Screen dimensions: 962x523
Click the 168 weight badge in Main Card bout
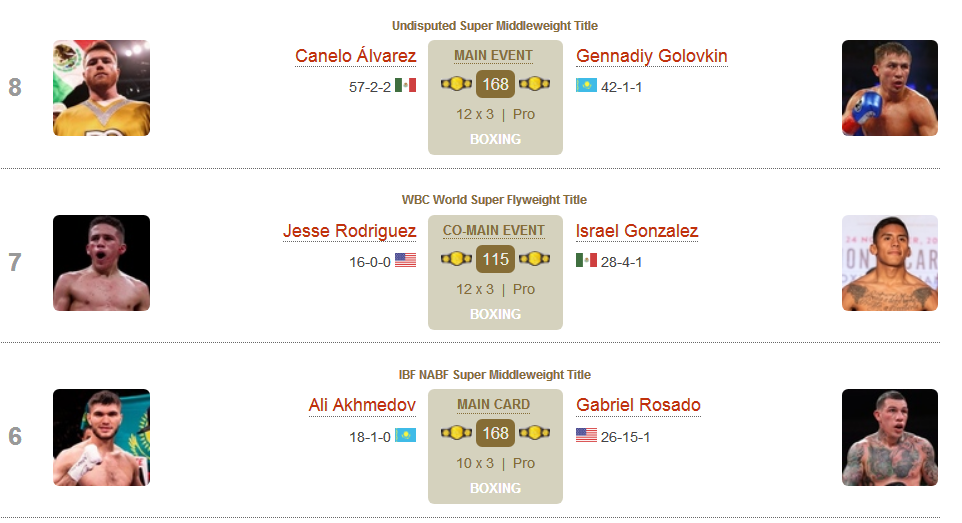point(495,433)
